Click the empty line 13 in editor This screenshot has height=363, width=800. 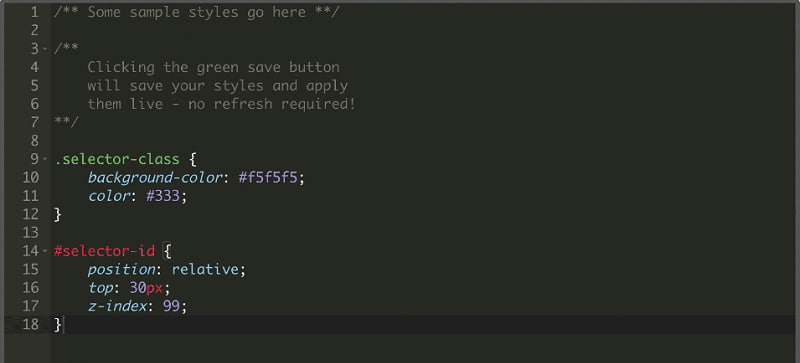pos(423,233)
